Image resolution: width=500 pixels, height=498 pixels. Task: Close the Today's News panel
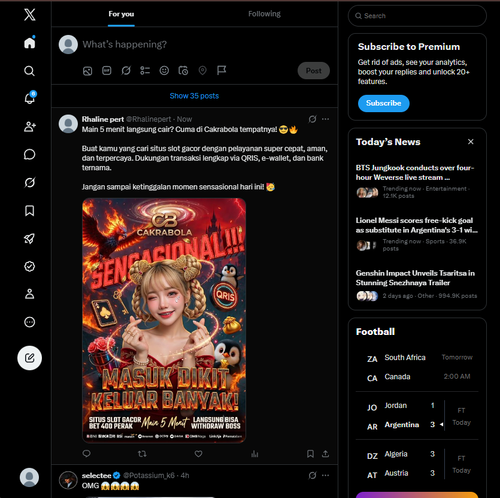471,142
